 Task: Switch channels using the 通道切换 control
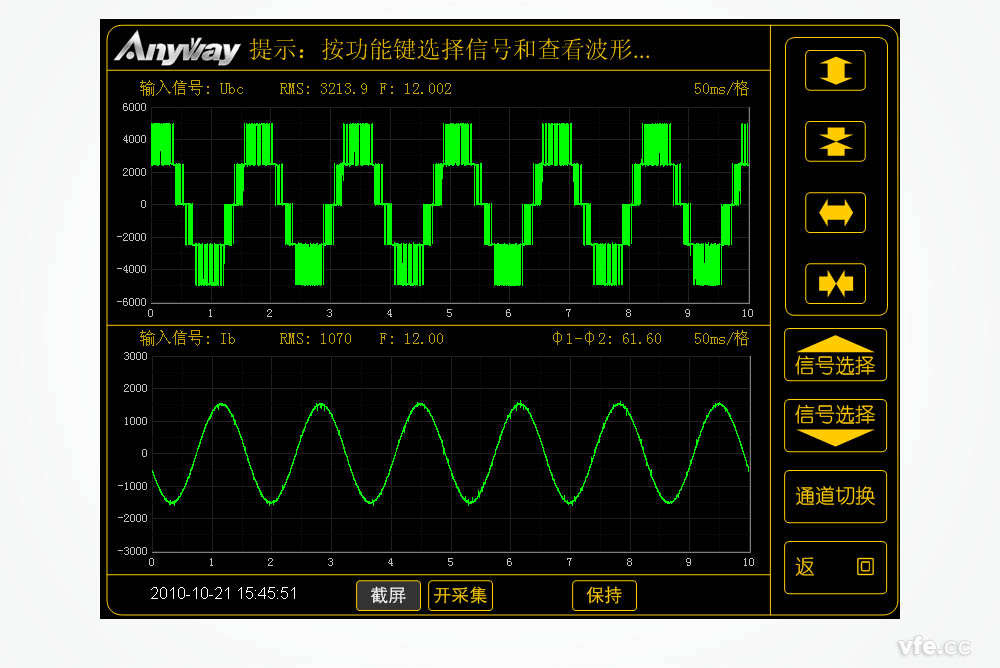point(835,496)
